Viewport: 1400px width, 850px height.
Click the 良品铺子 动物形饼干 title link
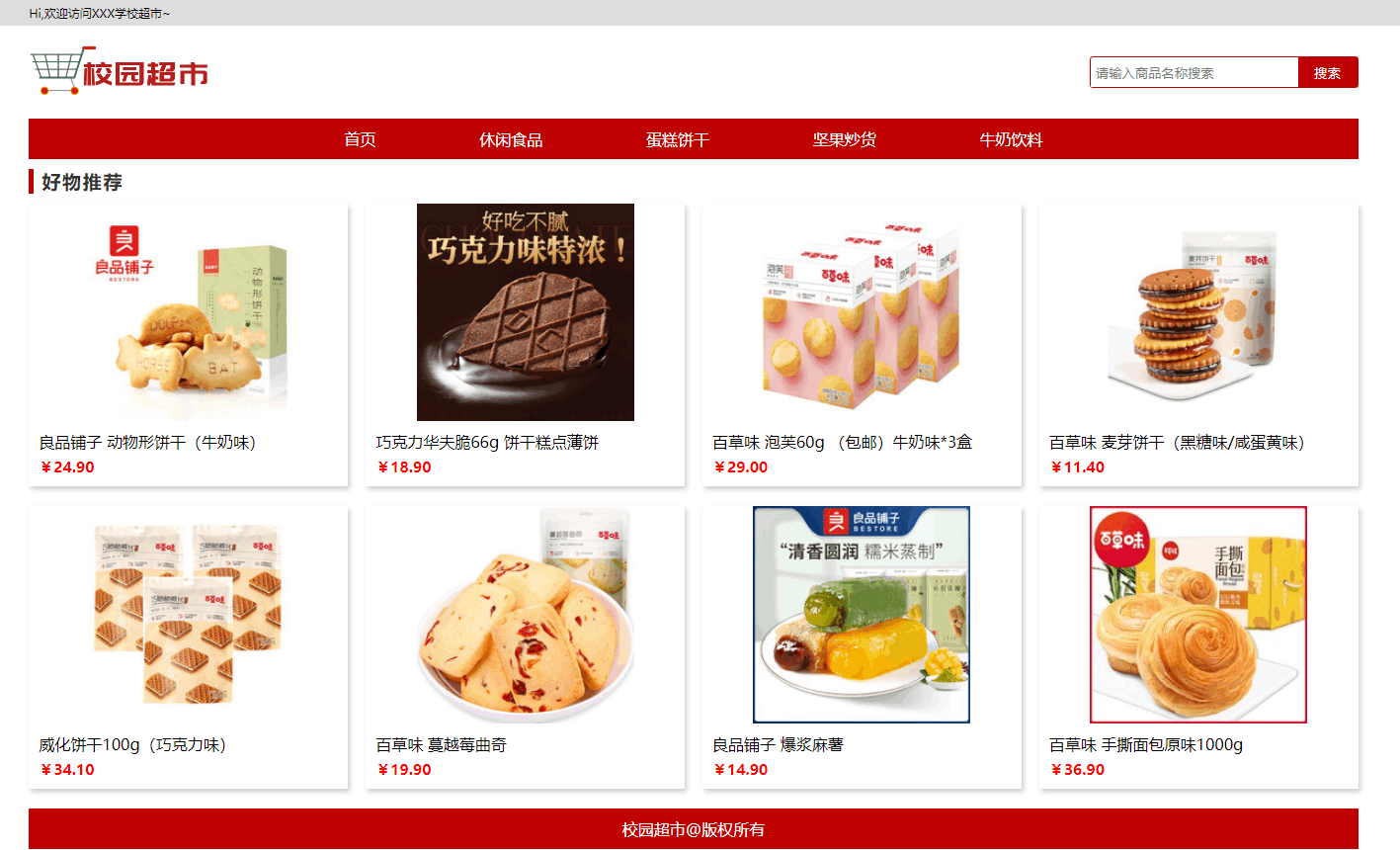tap(148, 442)
